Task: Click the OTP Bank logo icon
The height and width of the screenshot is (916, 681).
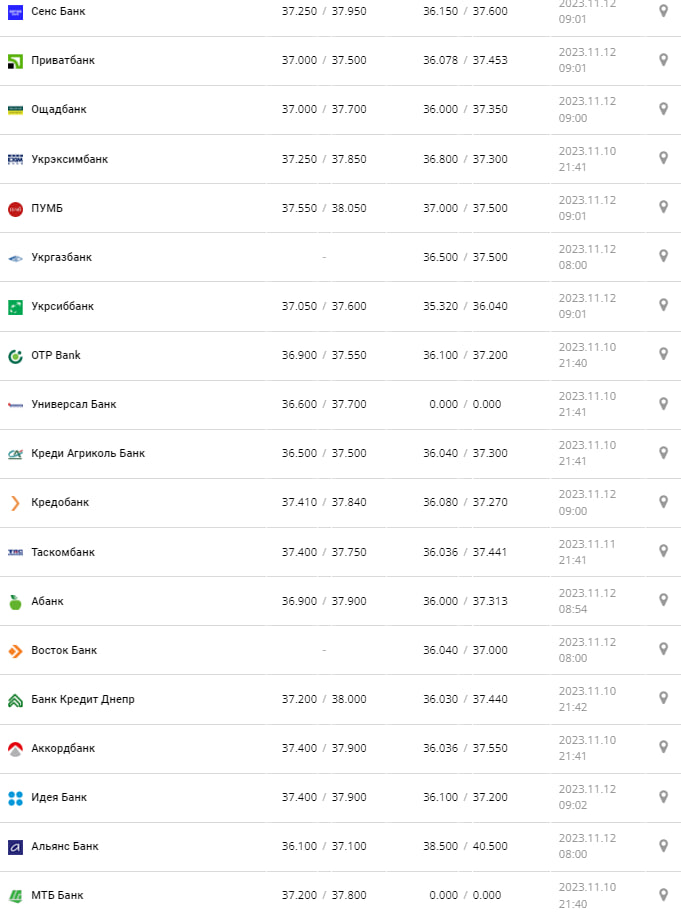Action: (15, 356)
